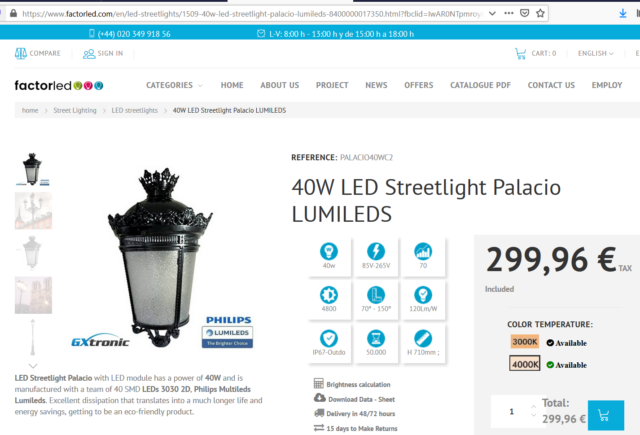
Task: Click the 85V-265V voltage icon
Action: (x=376, y=251)
